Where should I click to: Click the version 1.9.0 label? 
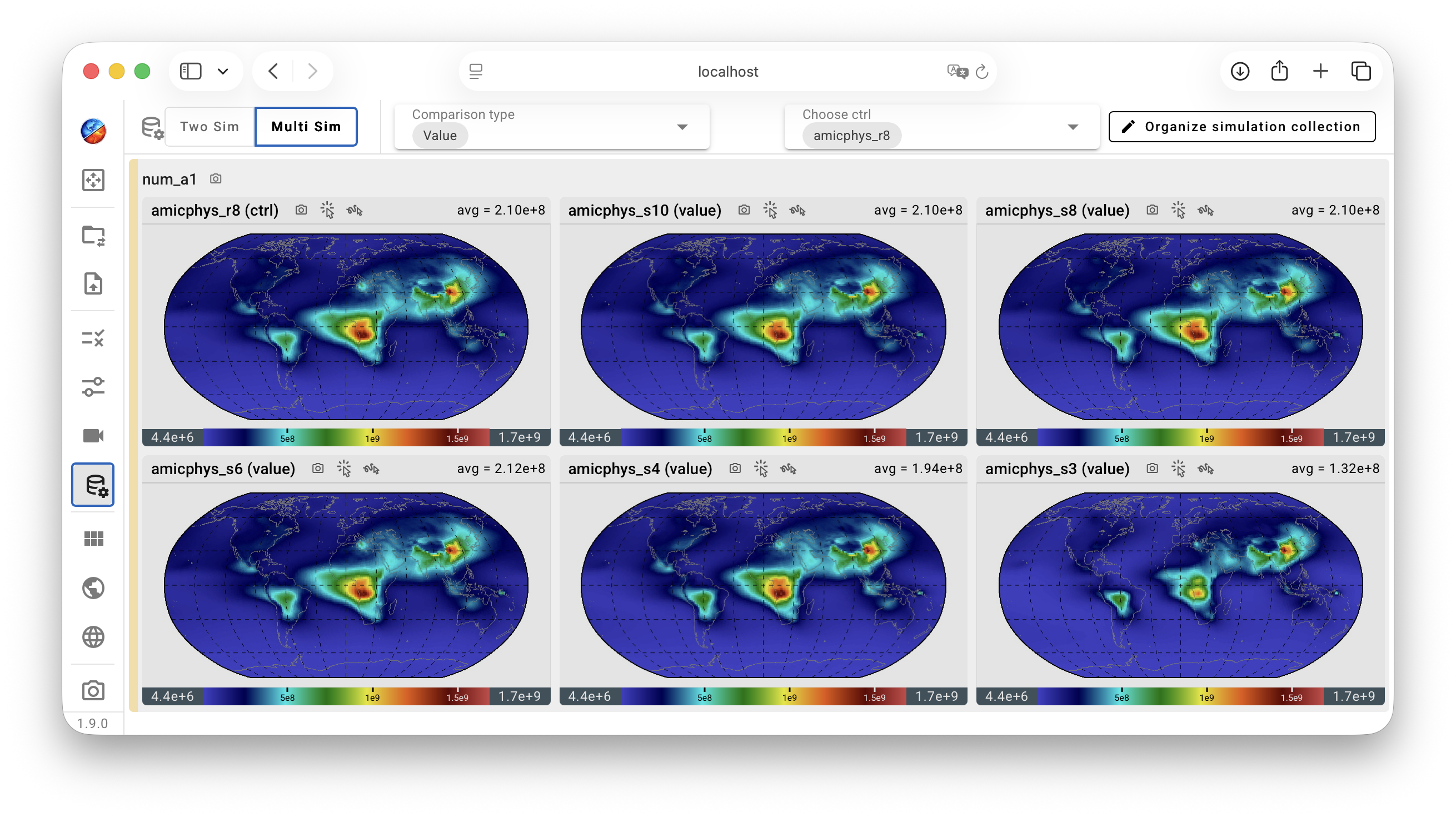click(92, 724)
